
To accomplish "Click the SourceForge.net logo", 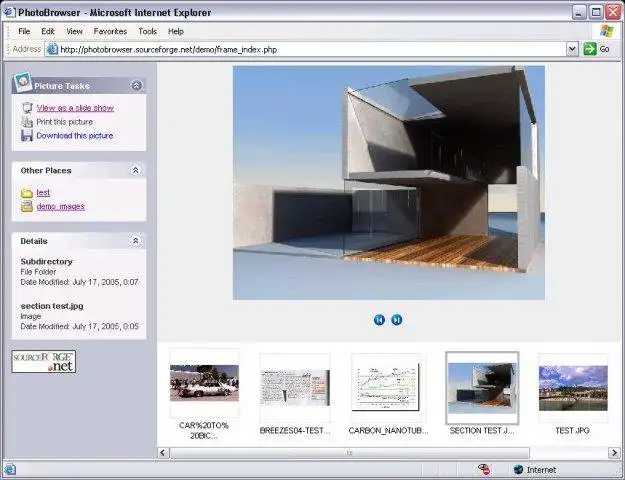I will coord(43,362).
